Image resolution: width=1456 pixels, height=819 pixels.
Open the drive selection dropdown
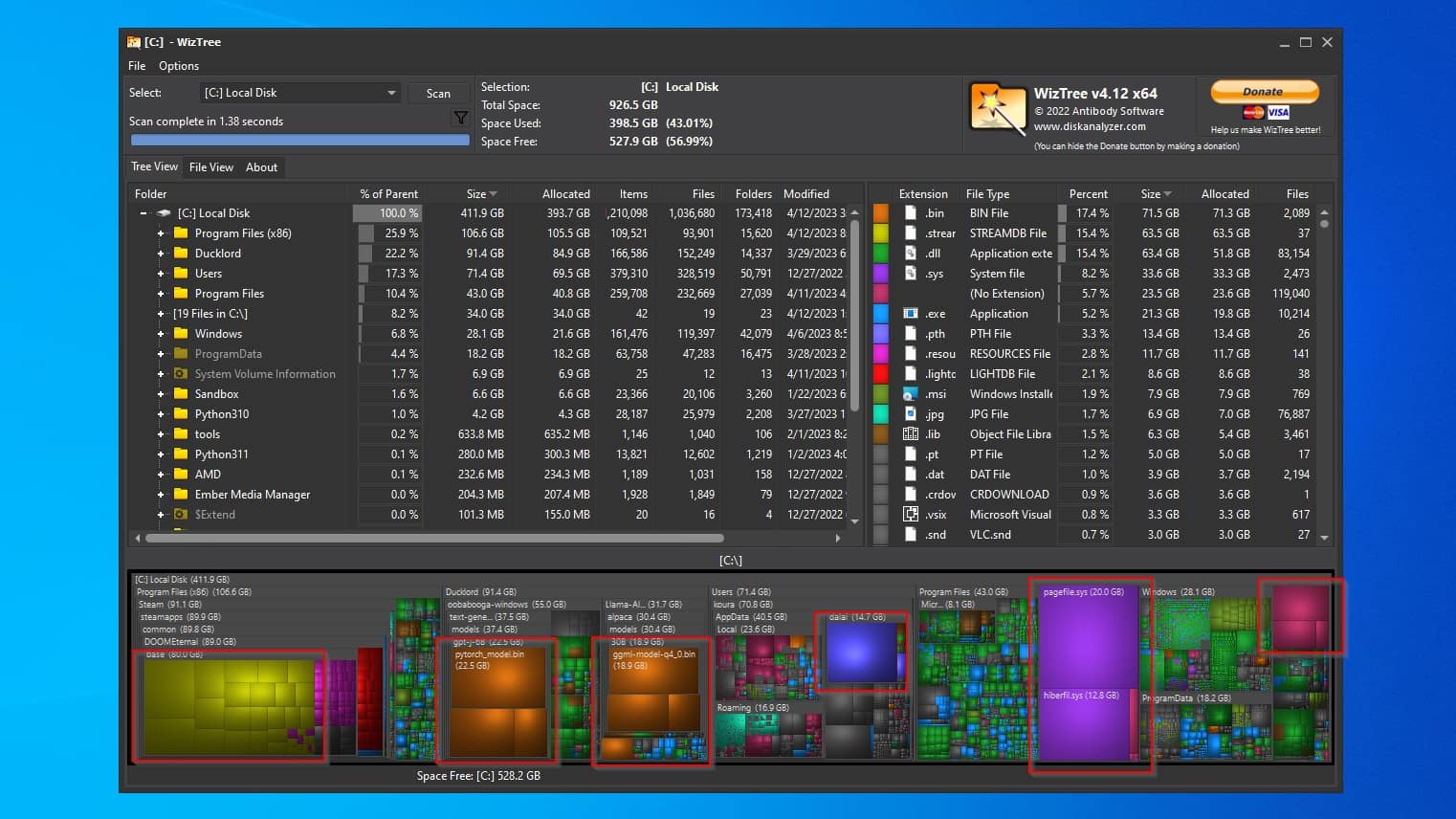[x=300, y=93]
